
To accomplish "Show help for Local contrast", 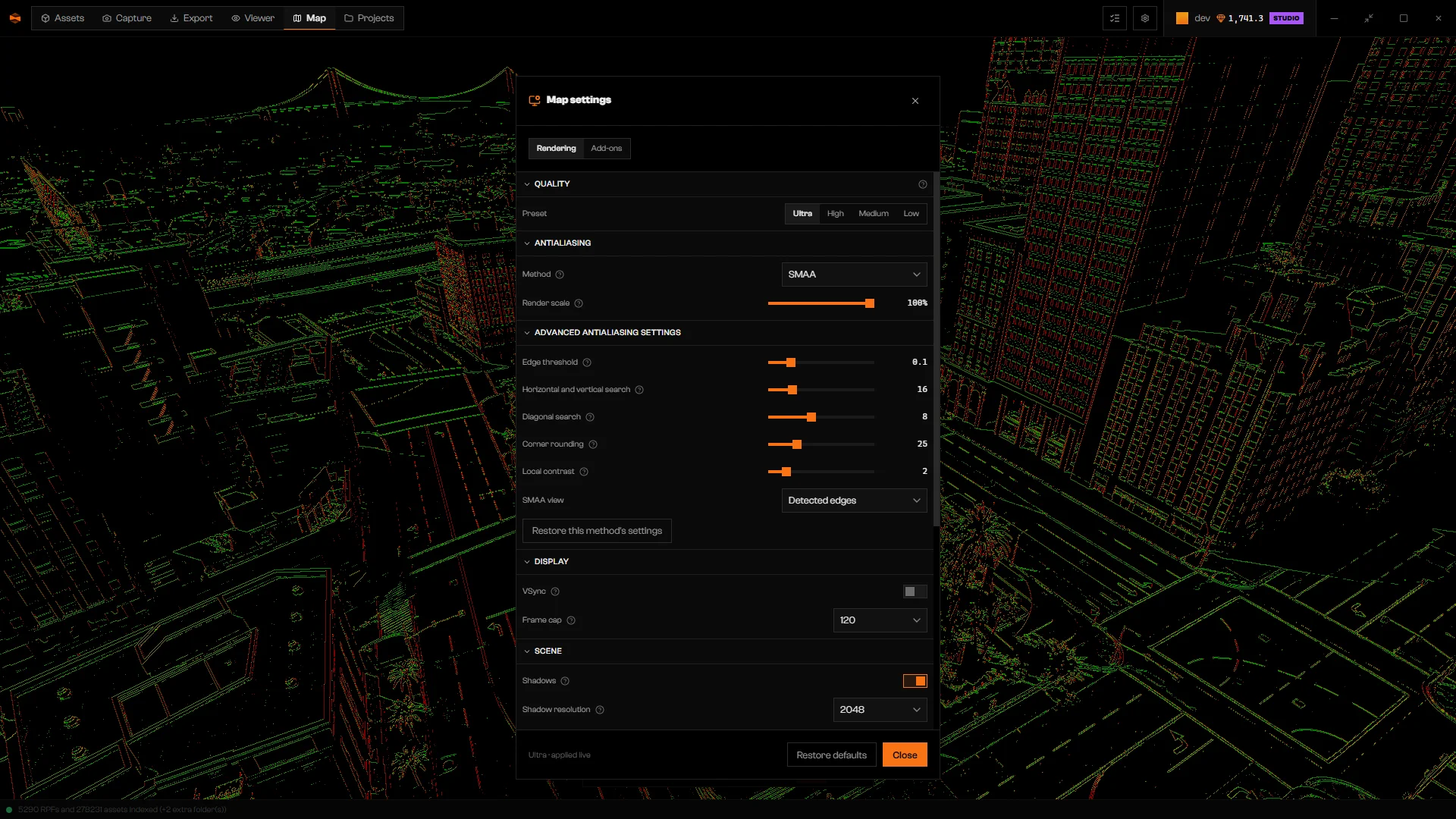I will [584, 472].
